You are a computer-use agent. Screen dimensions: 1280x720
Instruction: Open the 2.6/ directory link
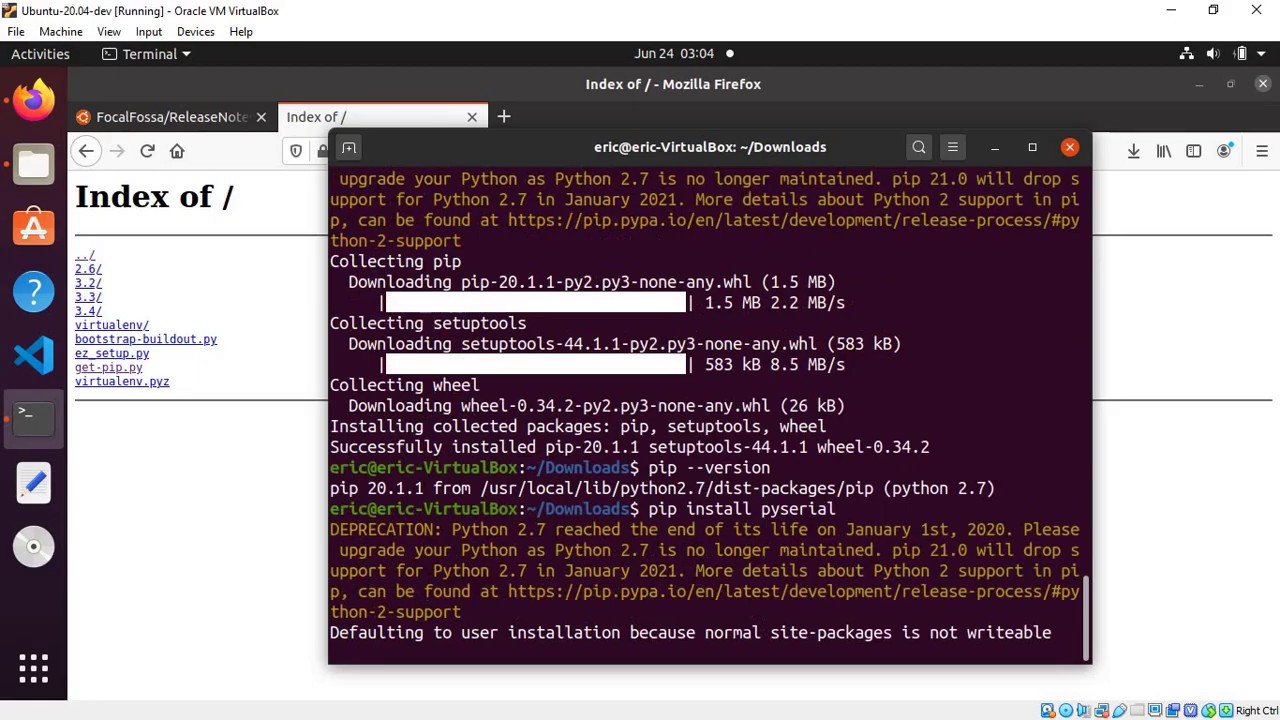tap(88, 269)
